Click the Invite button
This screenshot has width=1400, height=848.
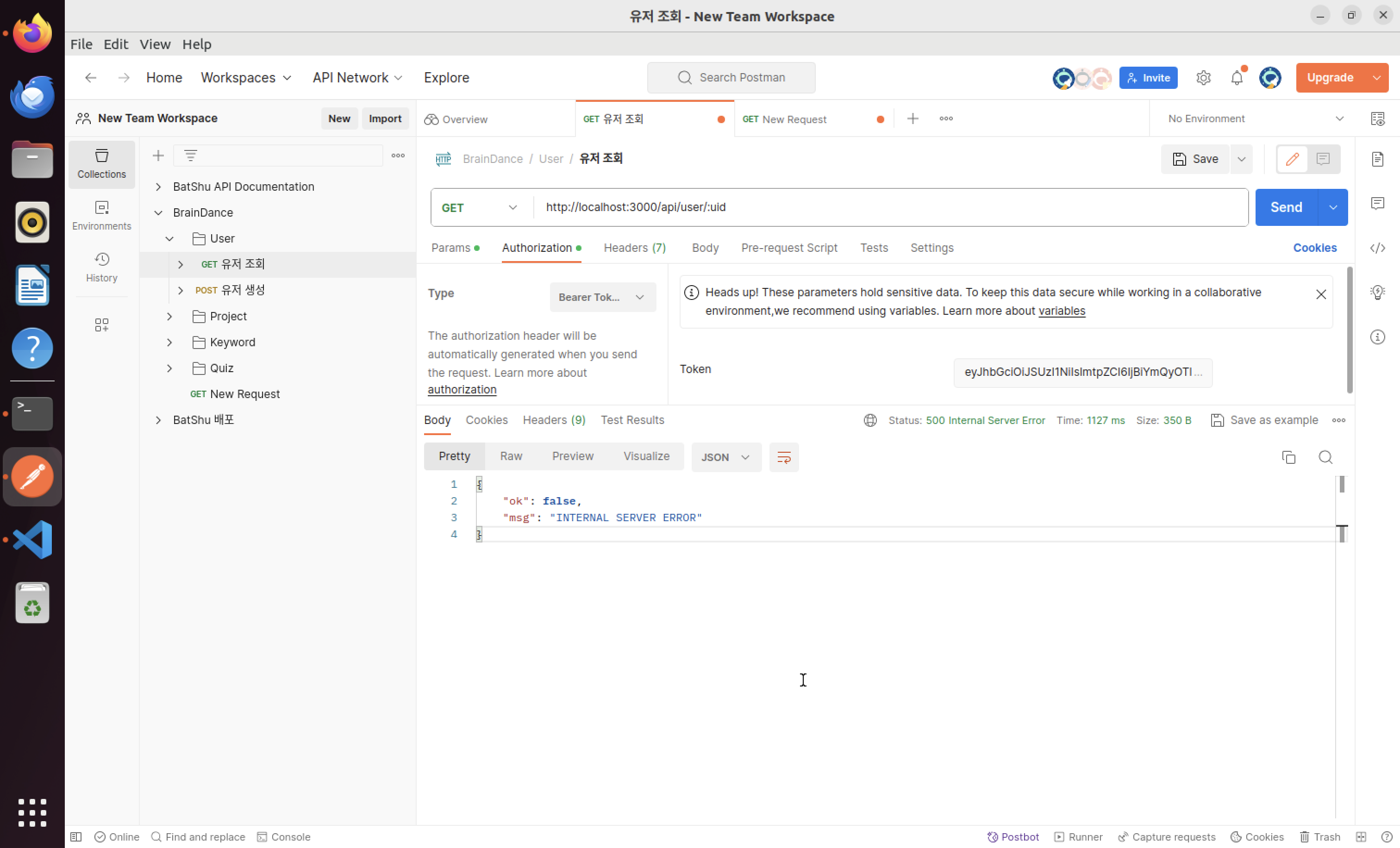pos(1148,77)
